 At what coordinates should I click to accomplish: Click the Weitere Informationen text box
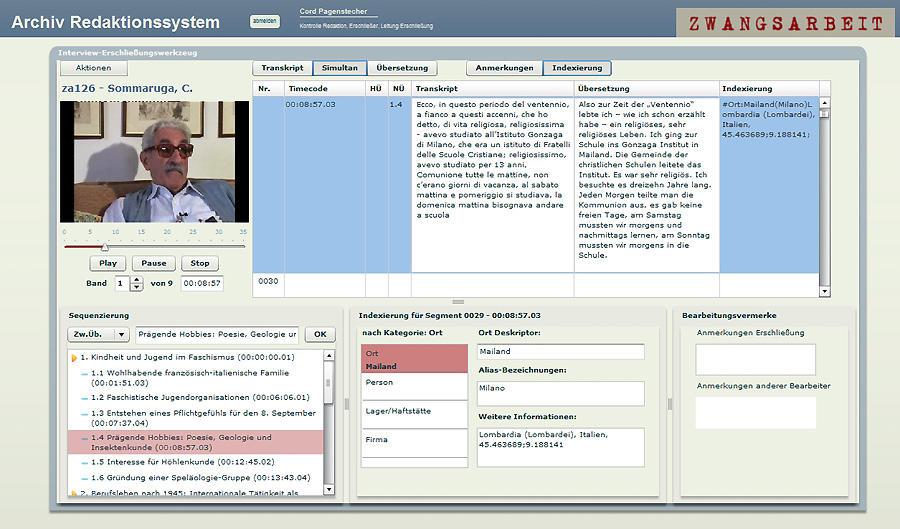pyautogui.click(x=561, y=447)
